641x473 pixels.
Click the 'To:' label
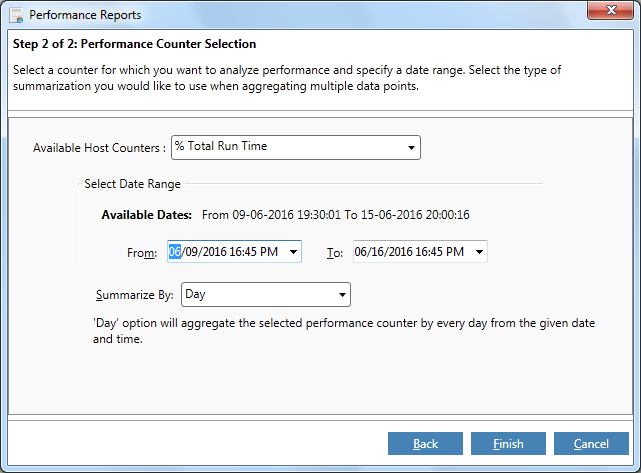(x=335, y=253)
